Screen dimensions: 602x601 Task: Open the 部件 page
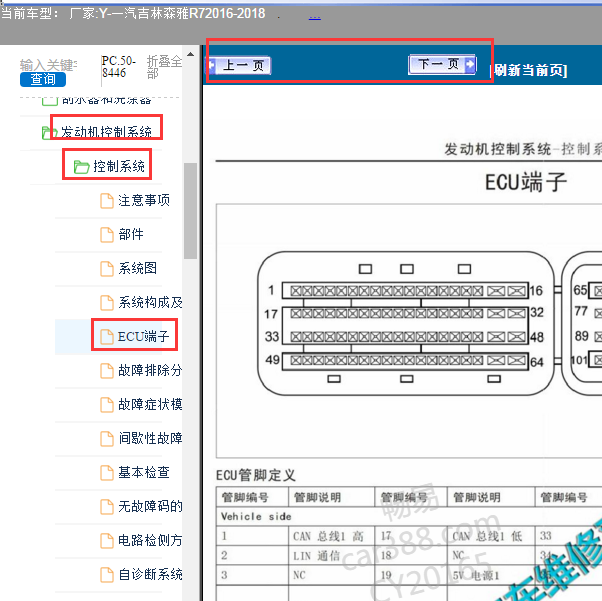coord(131,234)
